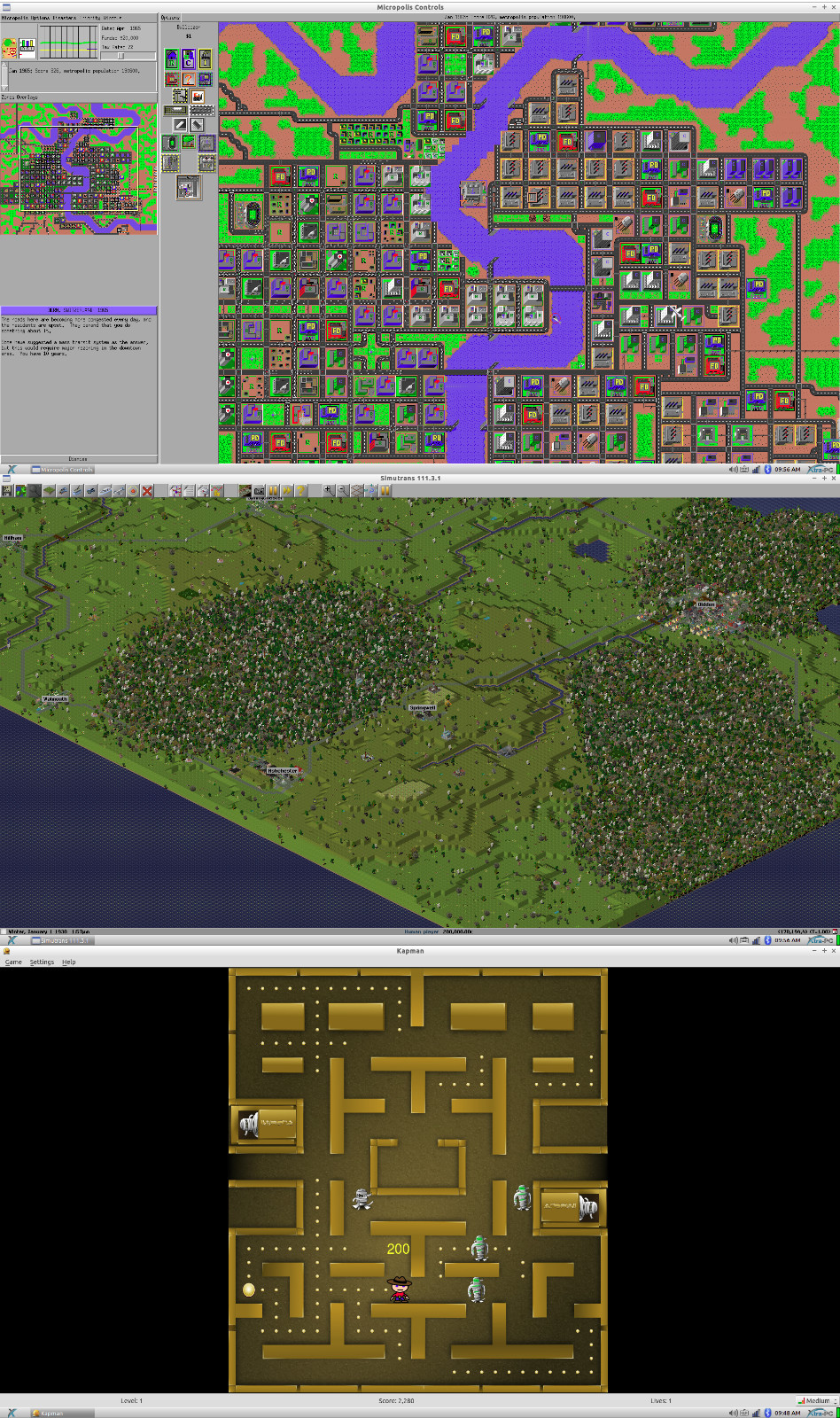
Task: Select the Commercial zone tool
Action: pyautogui.click(x=189, y=58)
